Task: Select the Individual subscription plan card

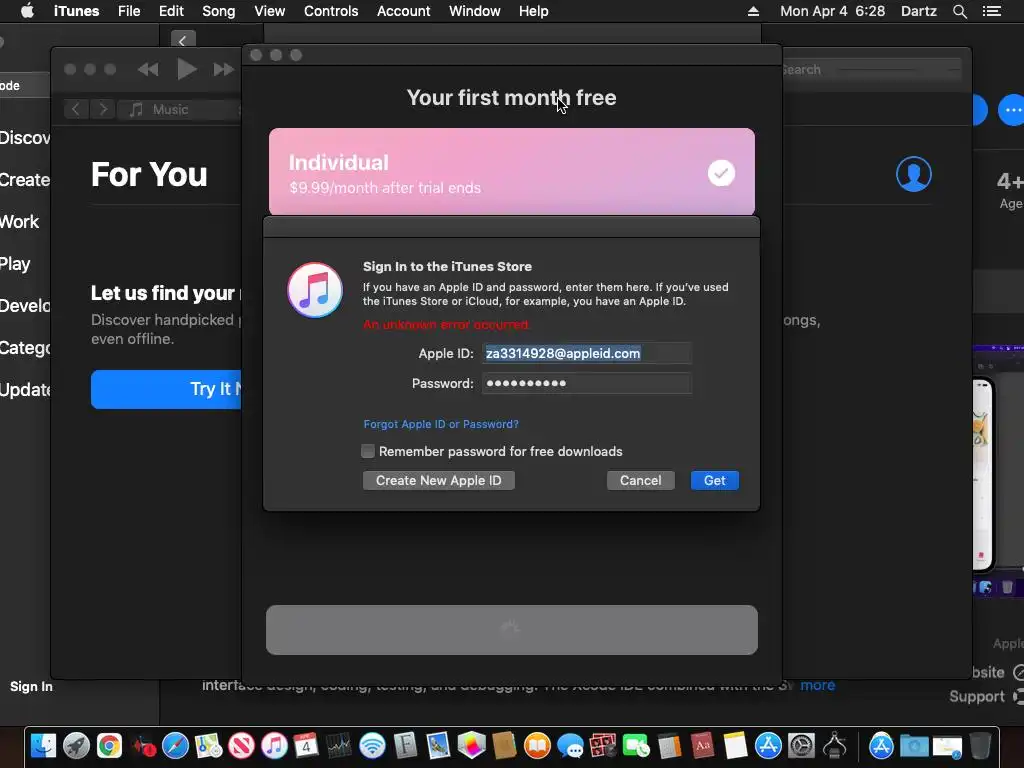Action: coord(512,171)
